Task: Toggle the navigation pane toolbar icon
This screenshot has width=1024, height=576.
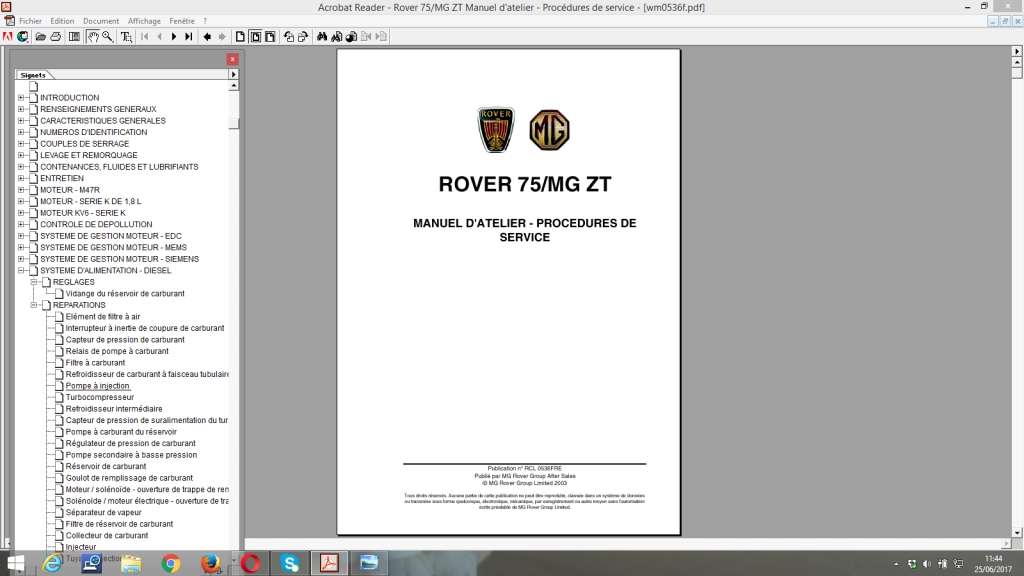Action: pyautogui.click(x=74, y=37)
